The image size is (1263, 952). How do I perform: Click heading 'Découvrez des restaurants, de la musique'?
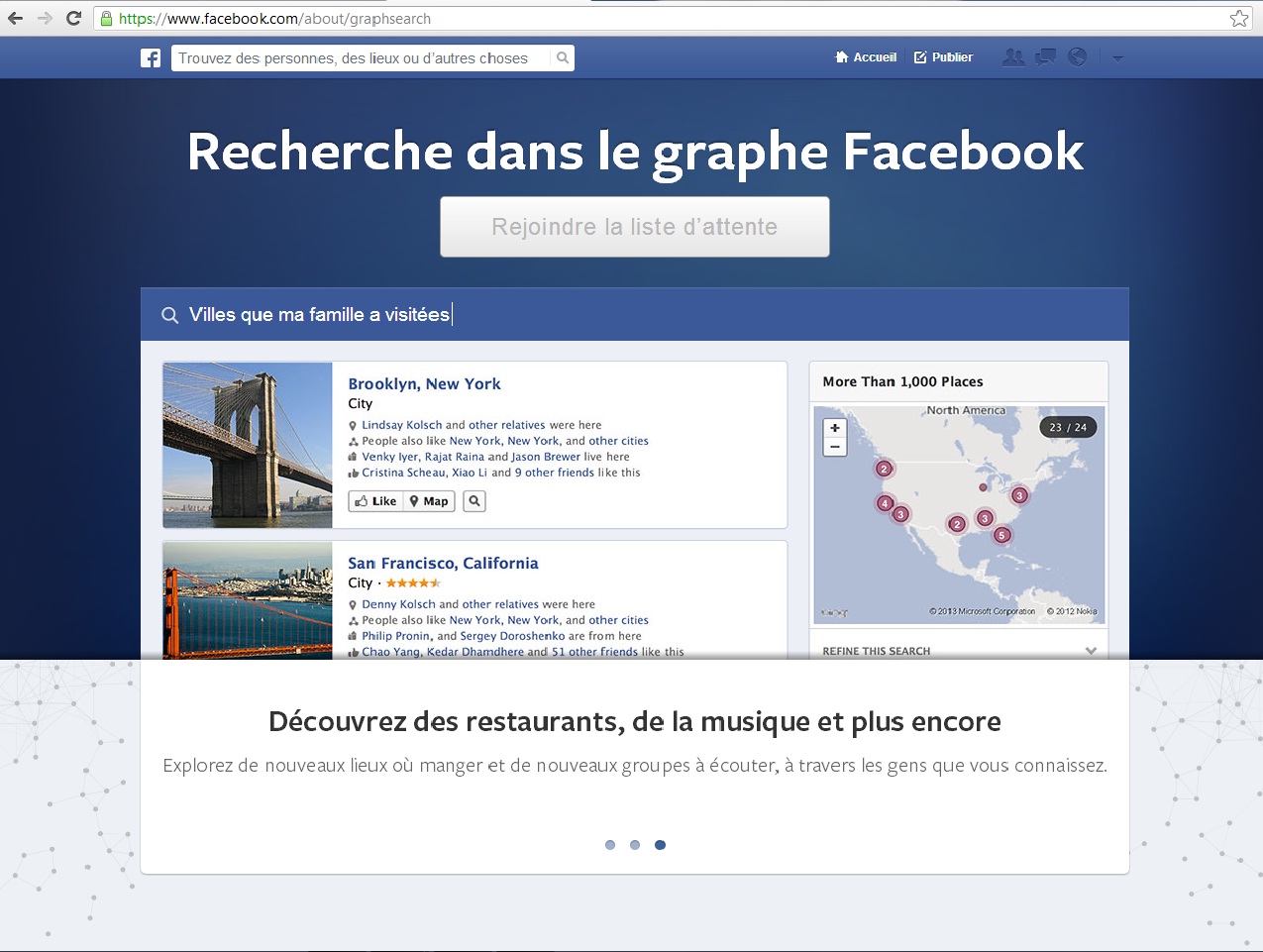pos(635,722)
